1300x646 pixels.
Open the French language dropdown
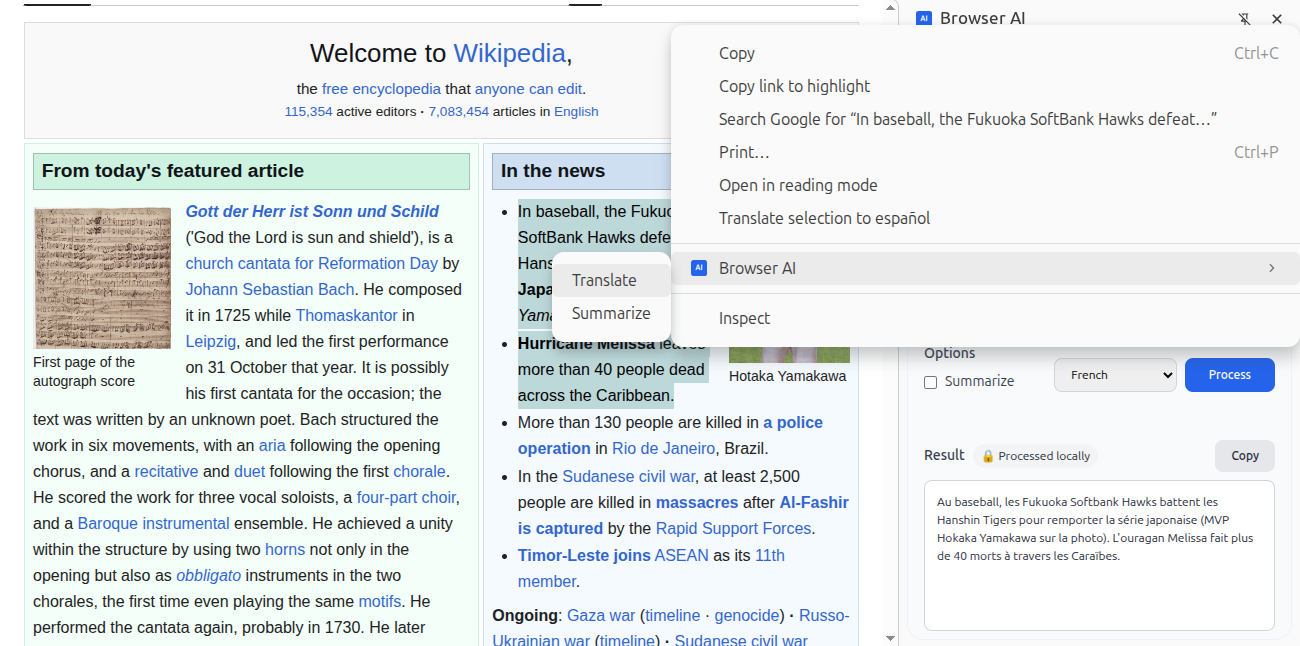[1115, 375]
